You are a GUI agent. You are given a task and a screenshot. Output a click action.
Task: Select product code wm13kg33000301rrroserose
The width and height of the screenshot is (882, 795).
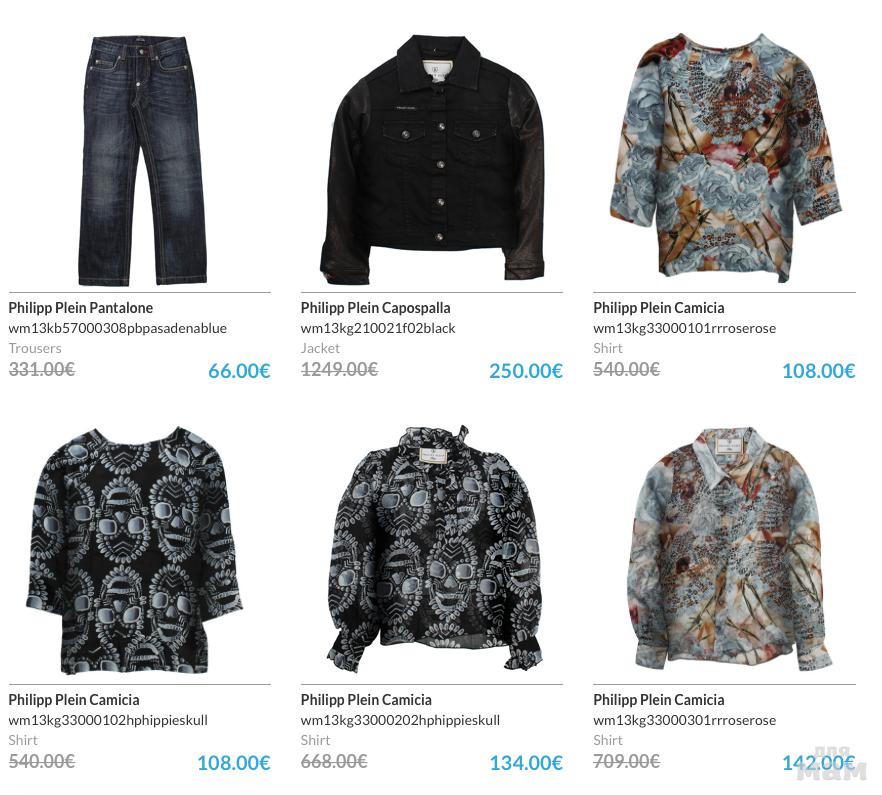(685, 720)
